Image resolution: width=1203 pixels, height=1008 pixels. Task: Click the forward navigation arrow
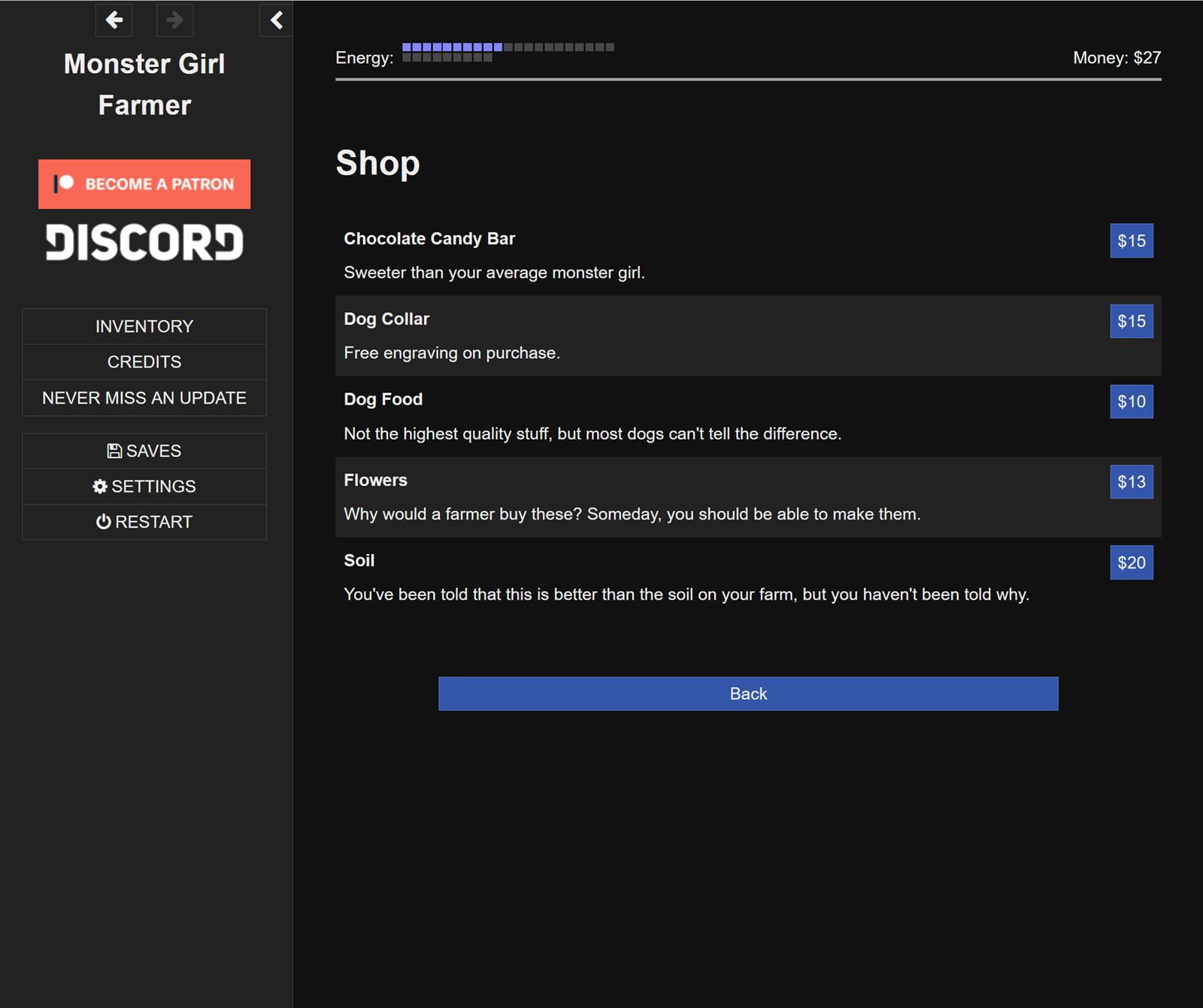tap(174, 20)
